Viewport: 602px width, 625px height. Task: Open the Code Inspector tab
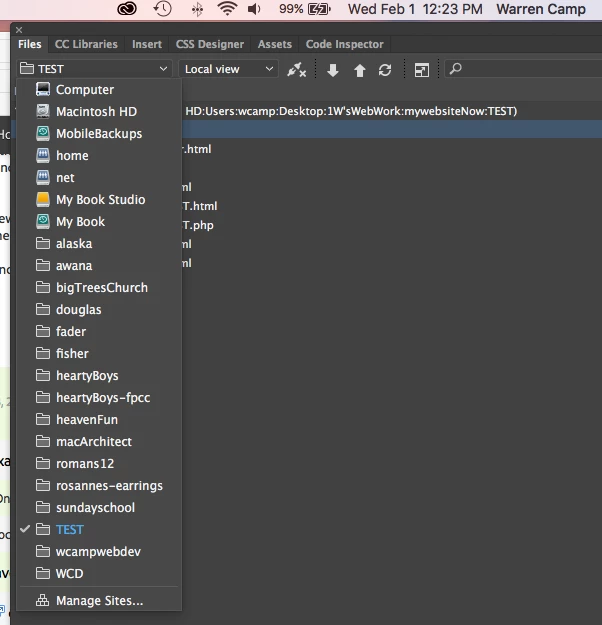344,44
